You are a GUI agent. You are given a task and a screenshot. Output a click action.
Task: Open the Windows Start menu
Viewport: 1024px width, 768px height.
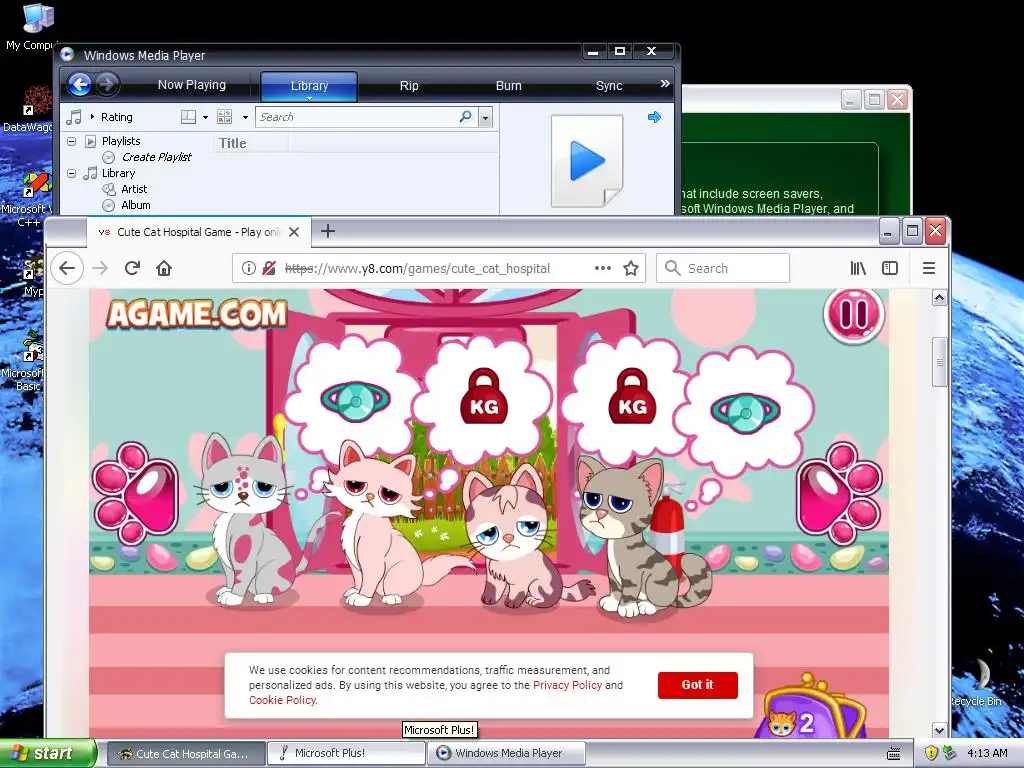(x=48, y=753)
